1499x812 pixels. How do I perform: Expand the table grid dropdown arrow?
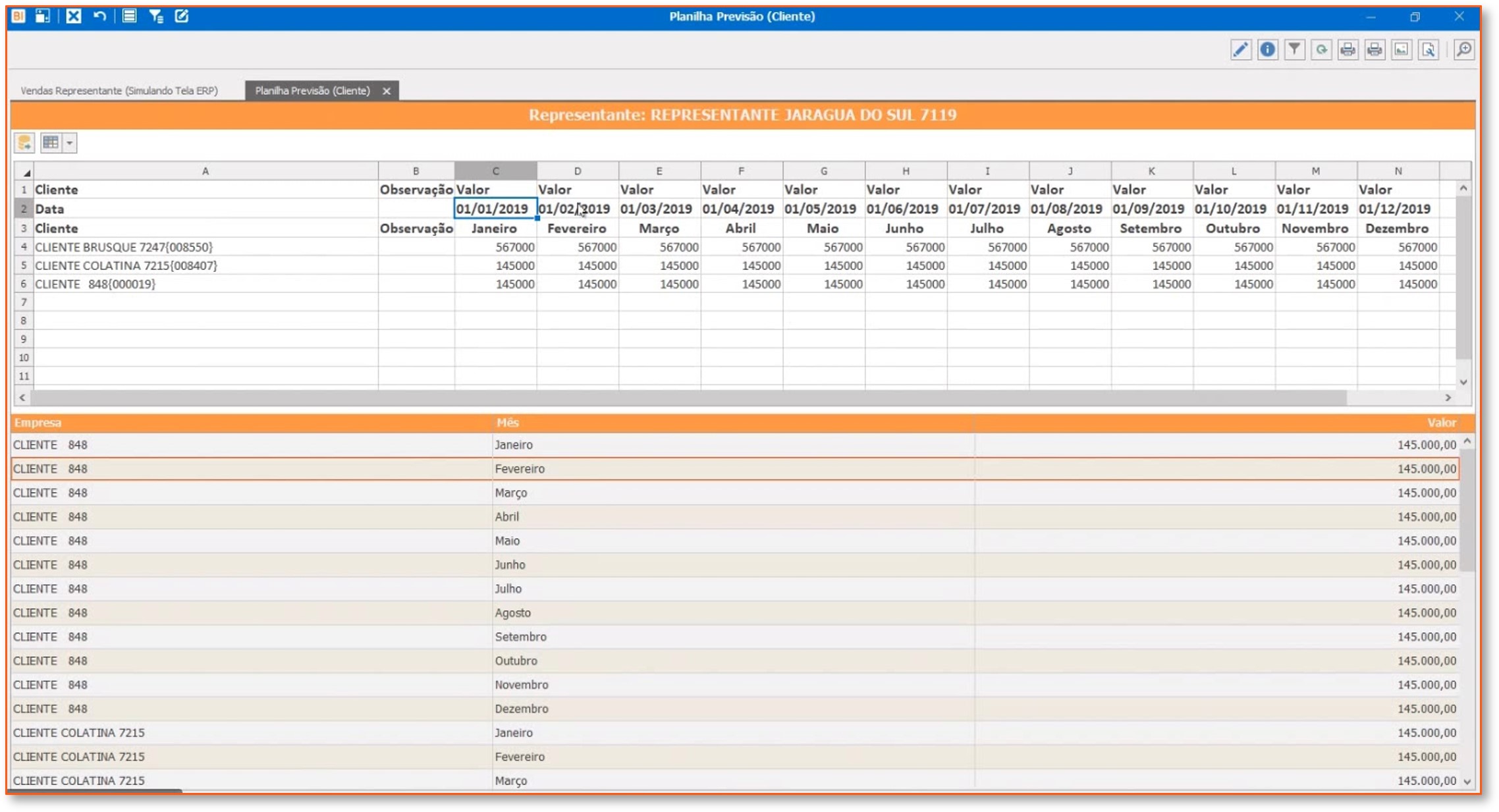[x=69, y=143]
